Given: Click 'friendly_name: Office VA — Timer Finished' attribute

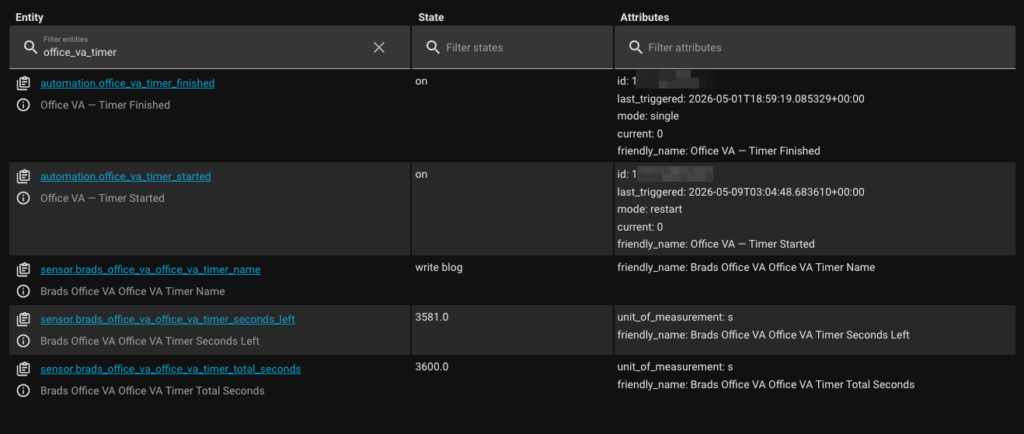Looking at the screenshot, I should (718, 151).
